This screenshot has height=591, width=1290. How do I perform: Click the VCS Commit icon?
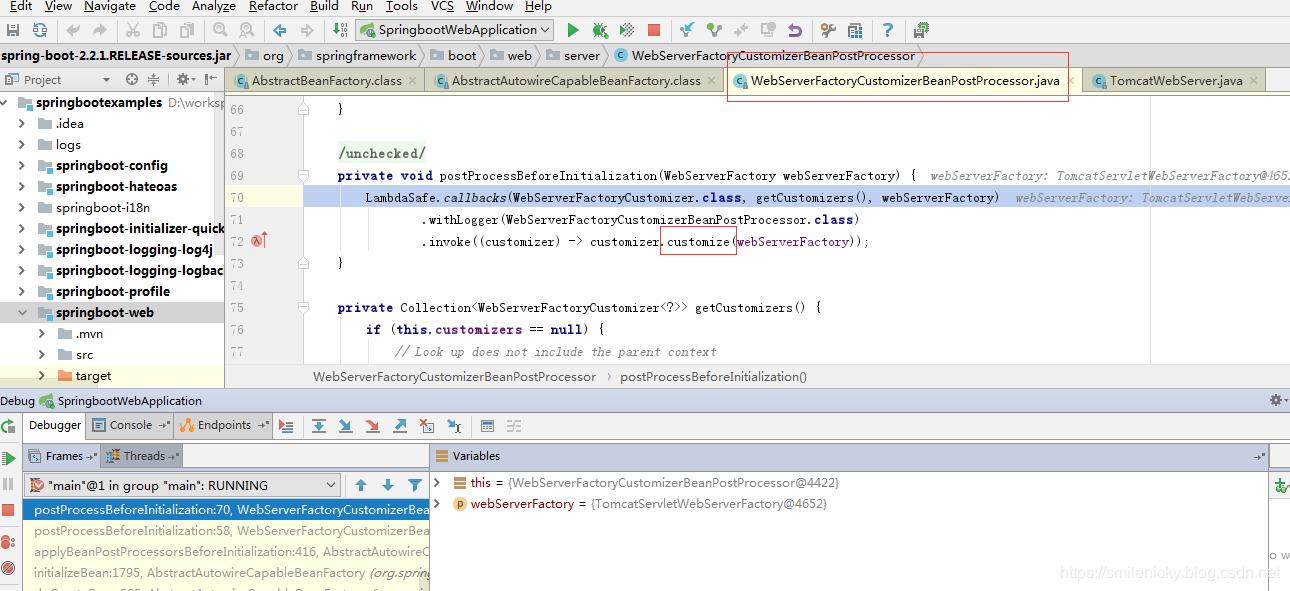714,30
